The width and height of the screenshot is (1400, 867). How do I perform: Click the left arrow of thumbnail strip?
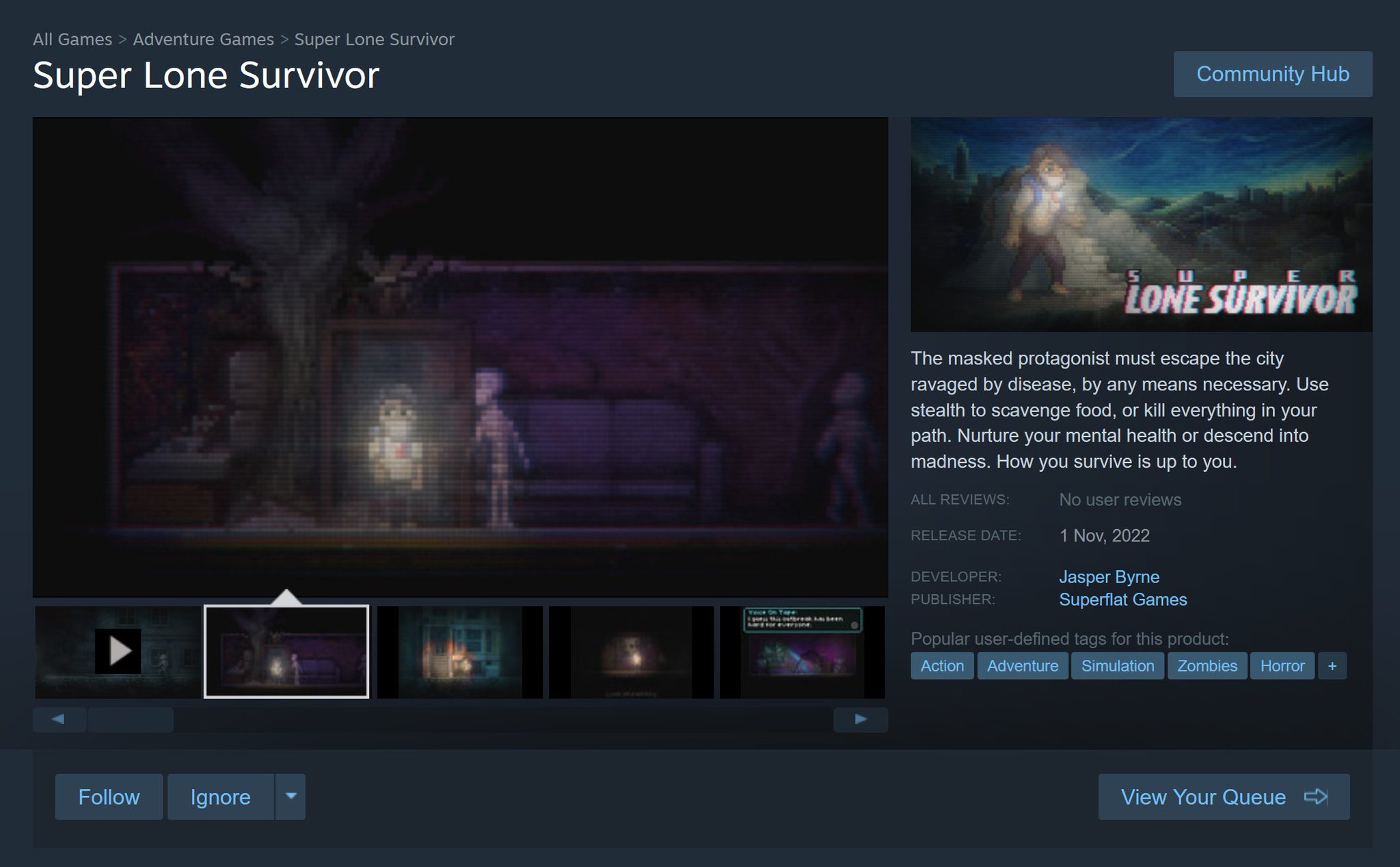(59, 719)
